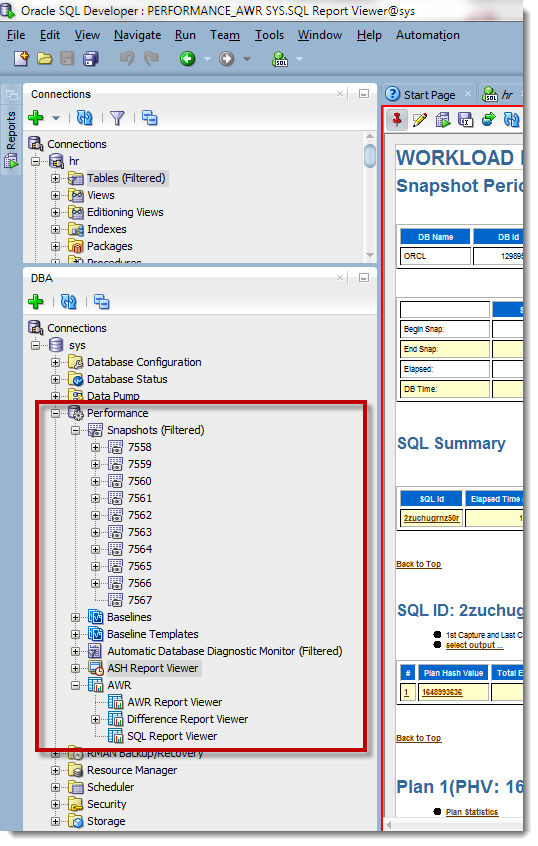The height and width of the screenshot is (846, 538).
Task: Open the Back button history dropdown
Action: coord(207,59)
